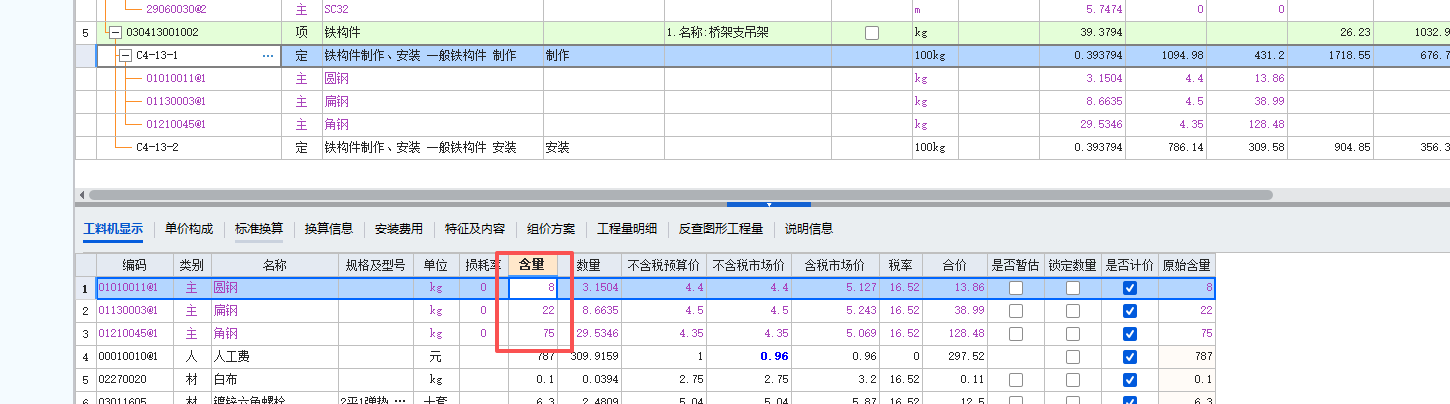
Task: Open the 安装费用 tab
Action: point(399,229)
